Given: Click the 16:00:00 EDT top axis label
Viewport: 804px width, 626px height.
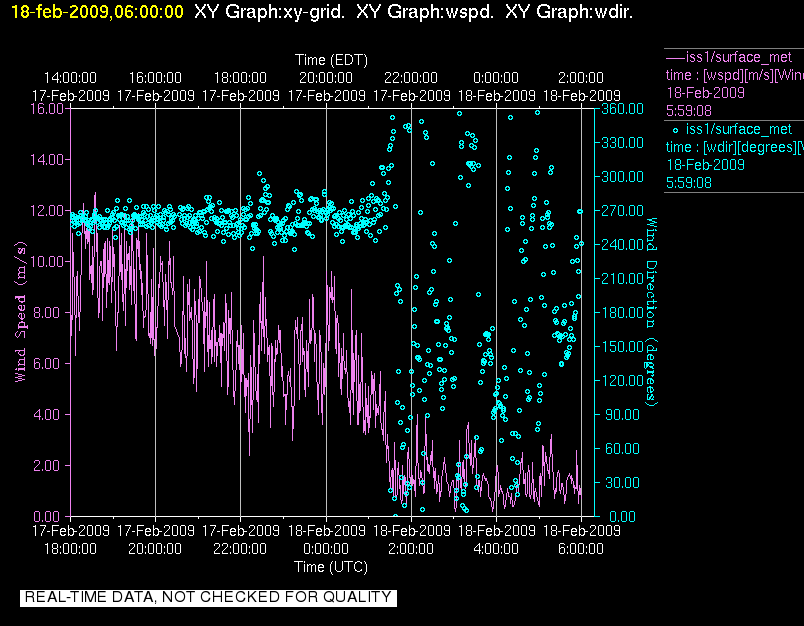Looking at the screenshot, I should click(x=155, y=78).
